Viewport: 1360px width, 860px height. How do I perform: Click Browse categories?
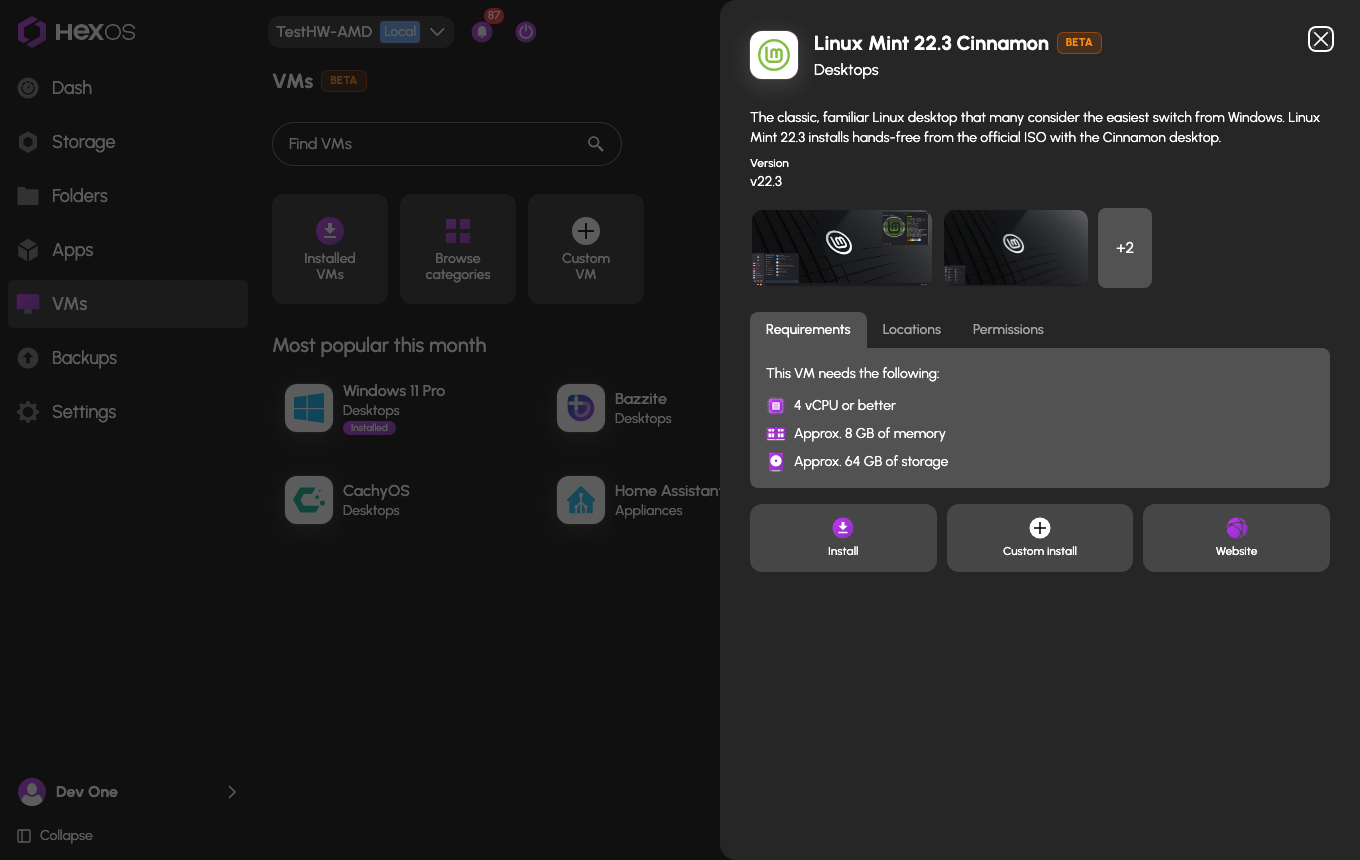[x=458, y=249]
